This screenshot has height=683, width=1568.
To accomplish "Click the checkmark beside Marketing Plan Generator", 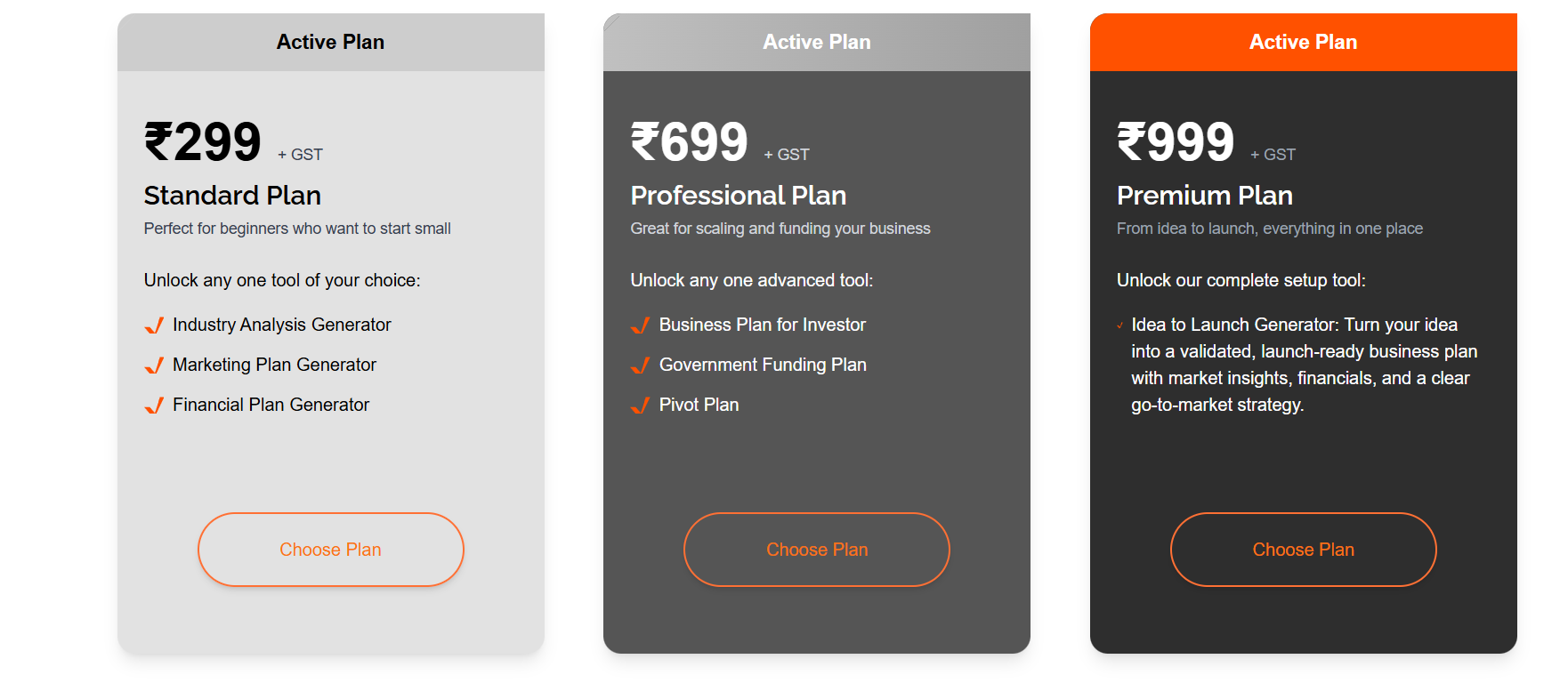I will click(x=153, y=366).
